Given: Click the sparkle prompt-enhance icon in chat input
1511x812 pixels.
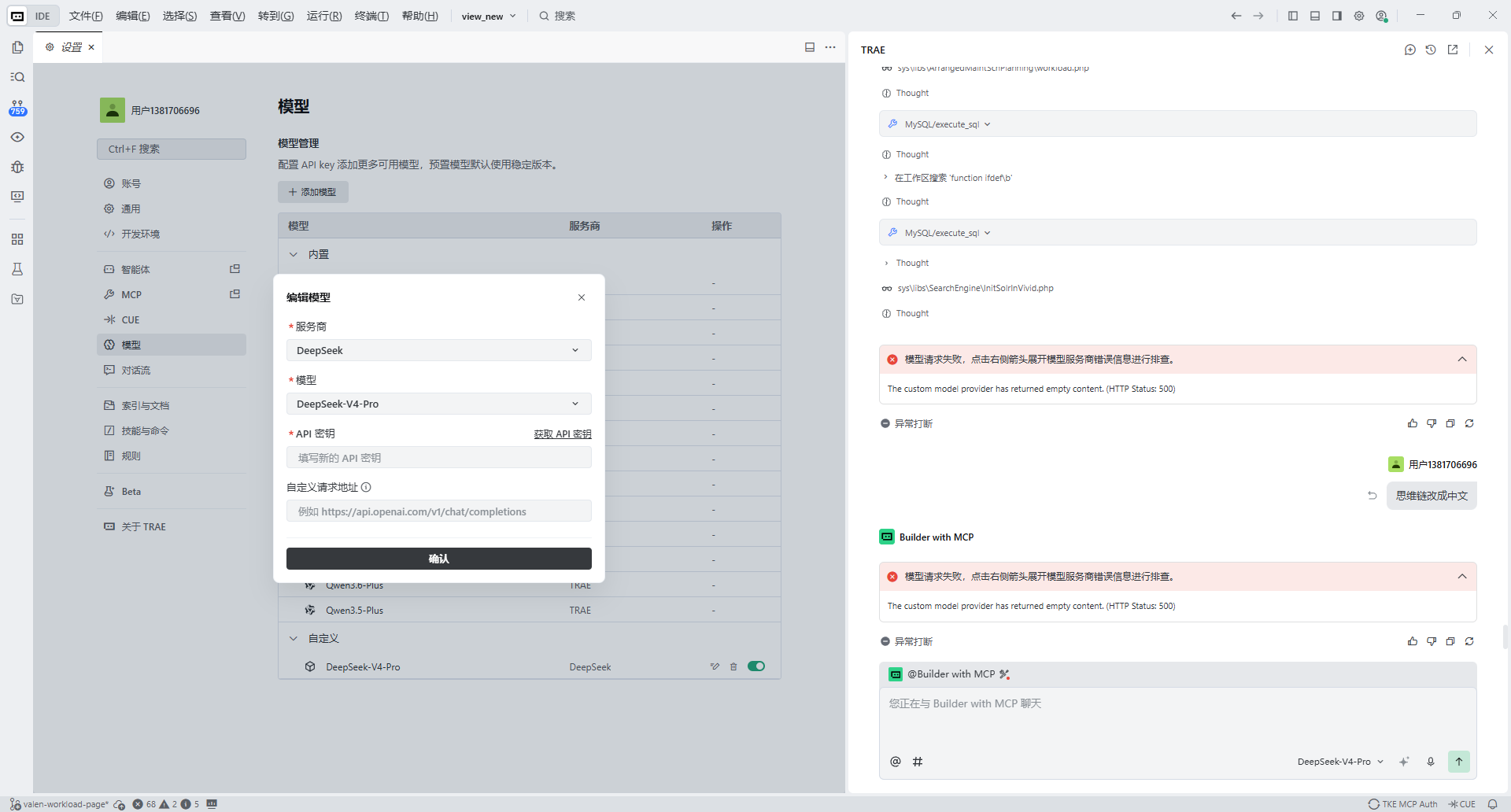Looking at the screenshot, I should 1404,762.
